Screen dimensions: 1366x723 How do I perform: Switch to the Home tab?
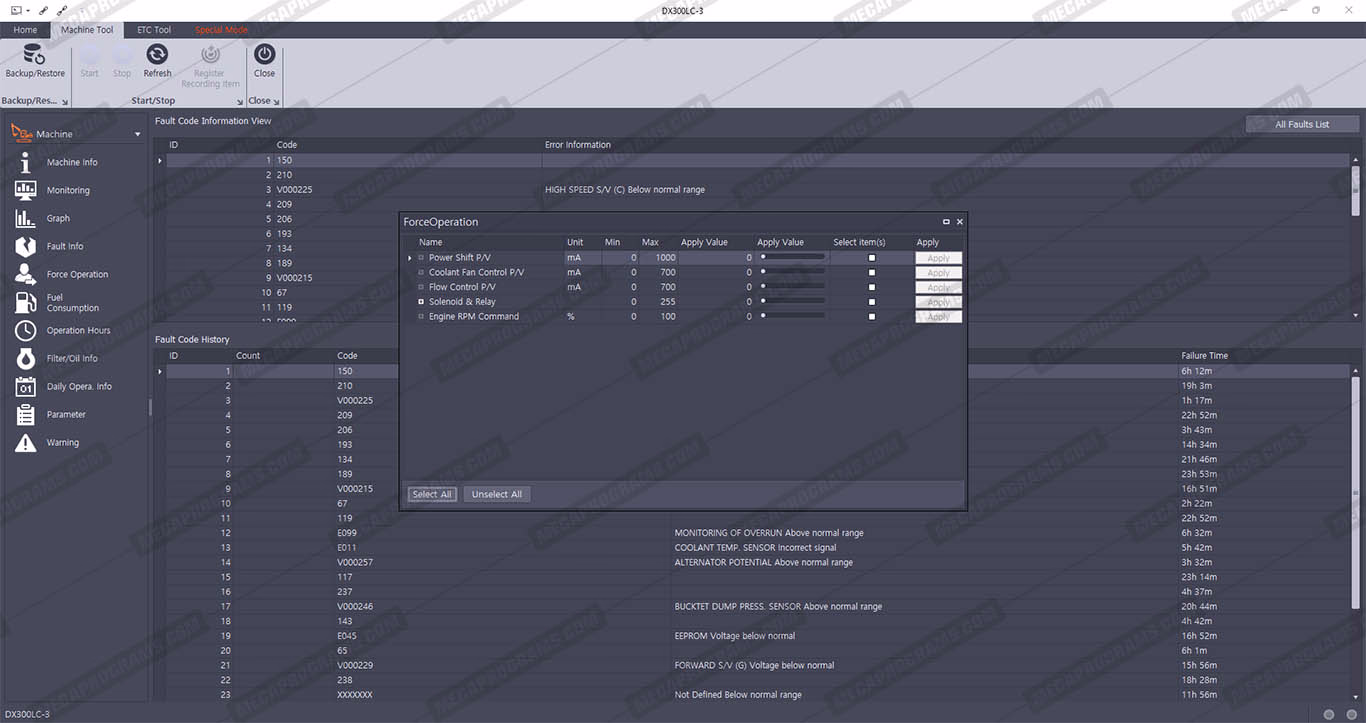click(x=25, y=30)
